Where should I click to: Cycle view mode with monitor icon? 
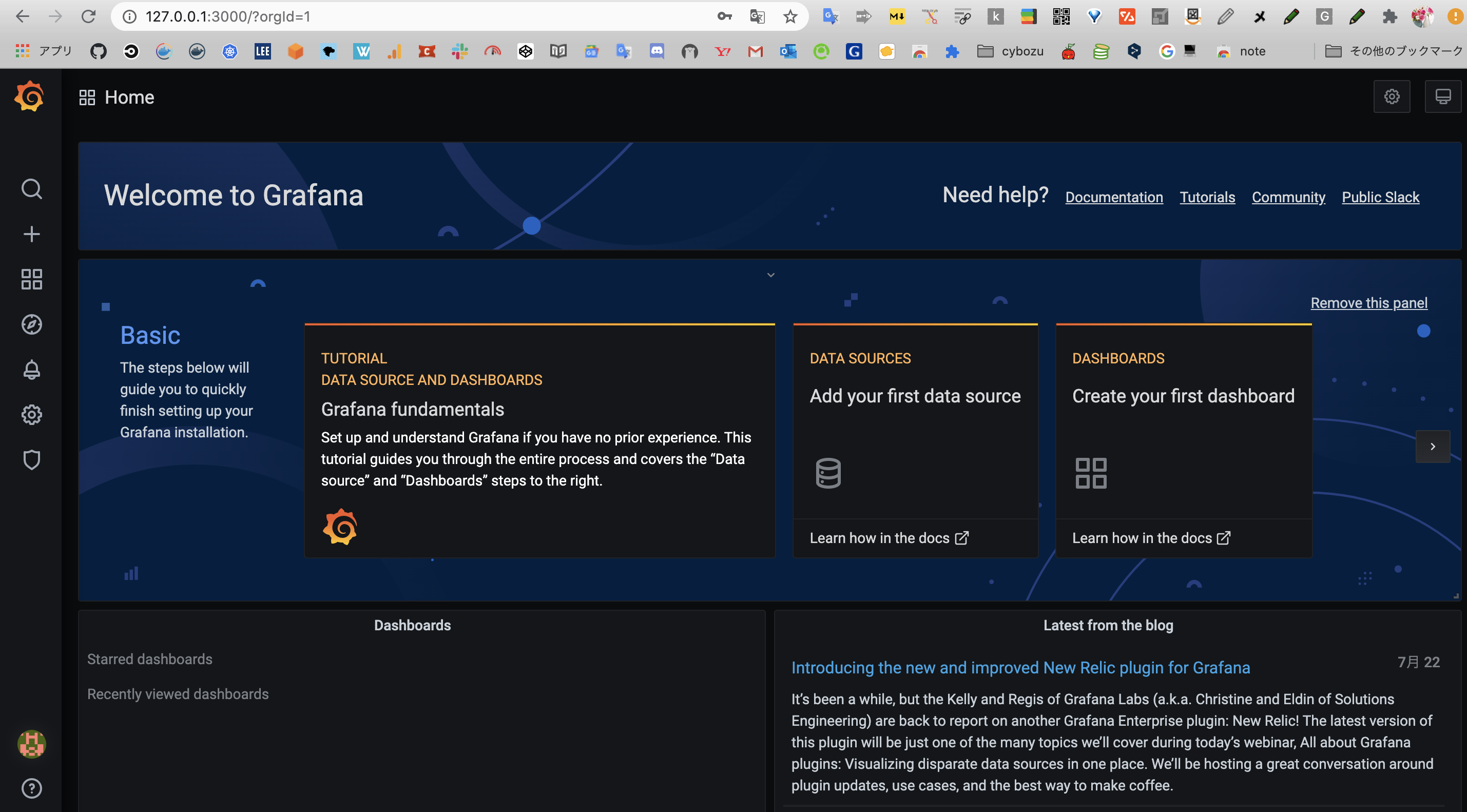(x=1442, y=97)
